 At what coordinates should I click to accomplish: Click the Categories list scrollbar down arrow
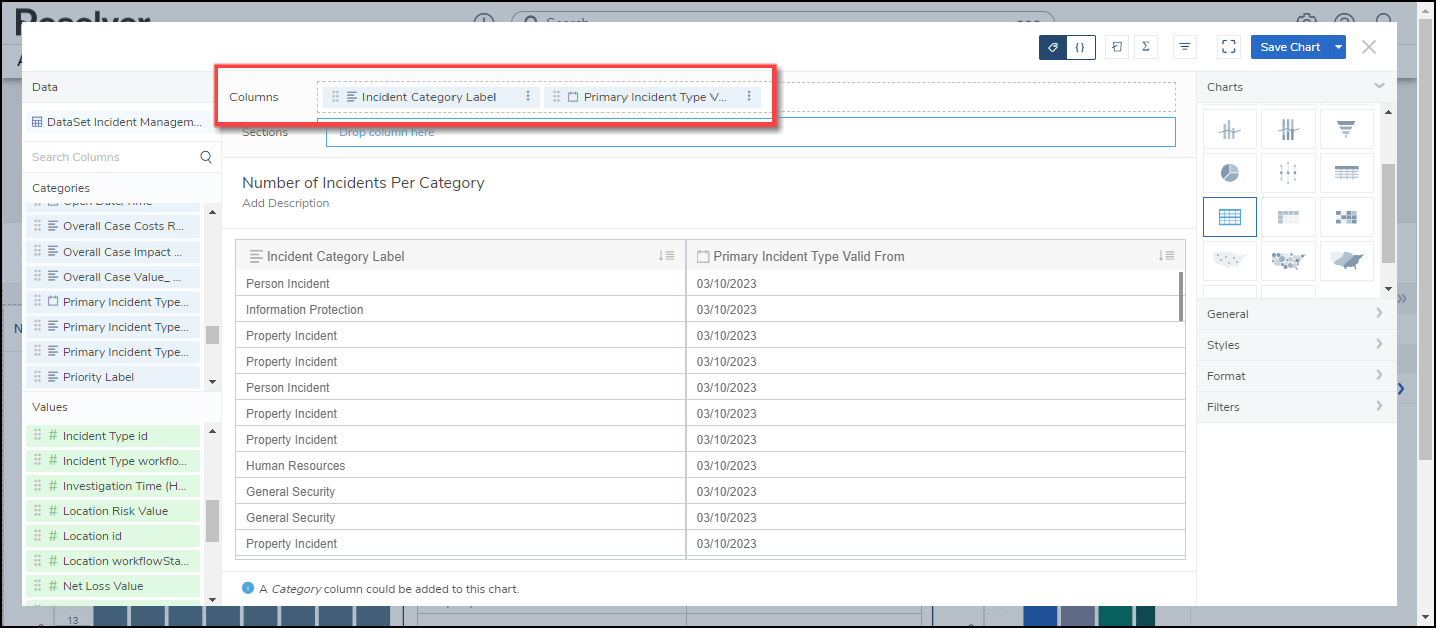[x=211, y=382]
